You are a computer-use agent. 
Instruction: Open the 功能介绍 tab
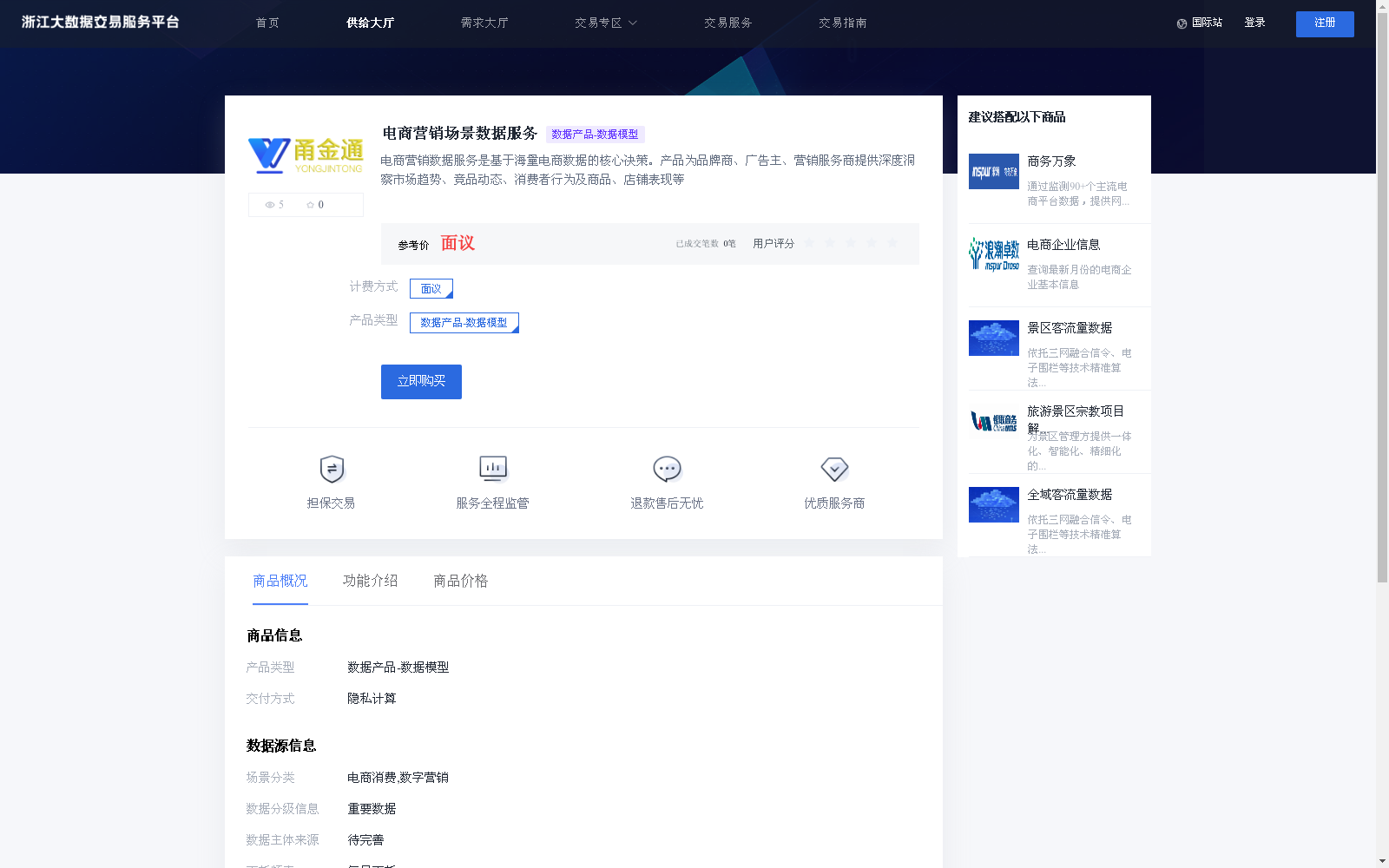click(370, 581)
